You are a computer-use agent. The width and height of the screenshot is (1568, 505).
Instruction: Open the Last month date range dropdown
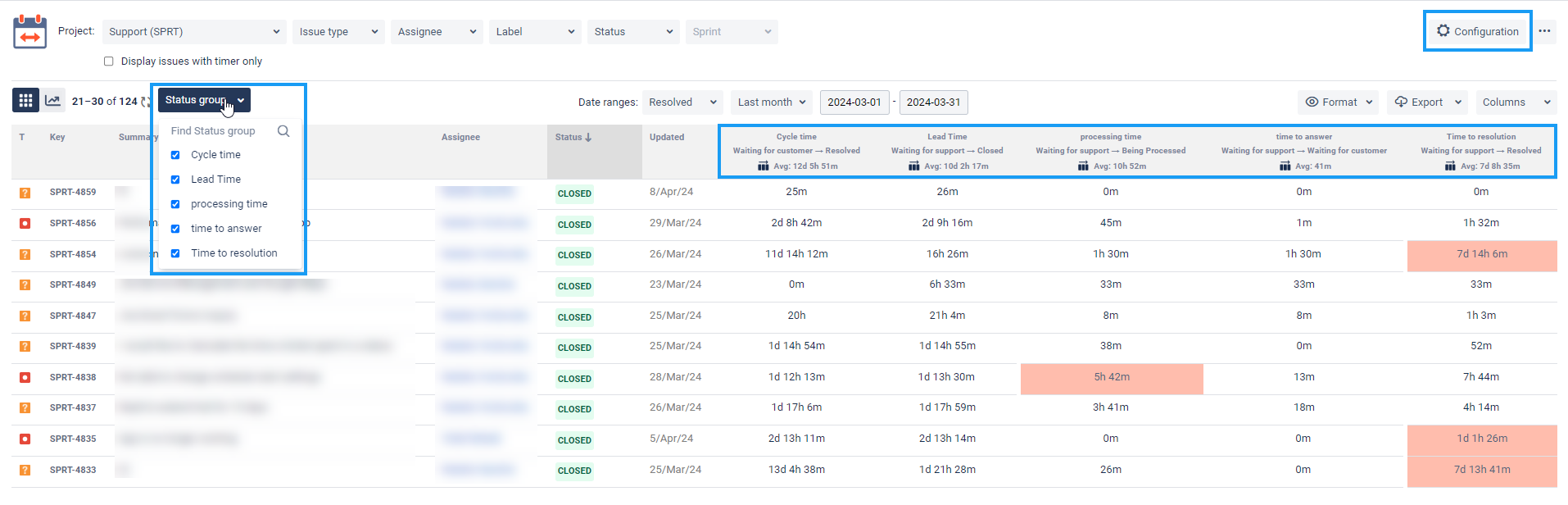pos(772,102)
